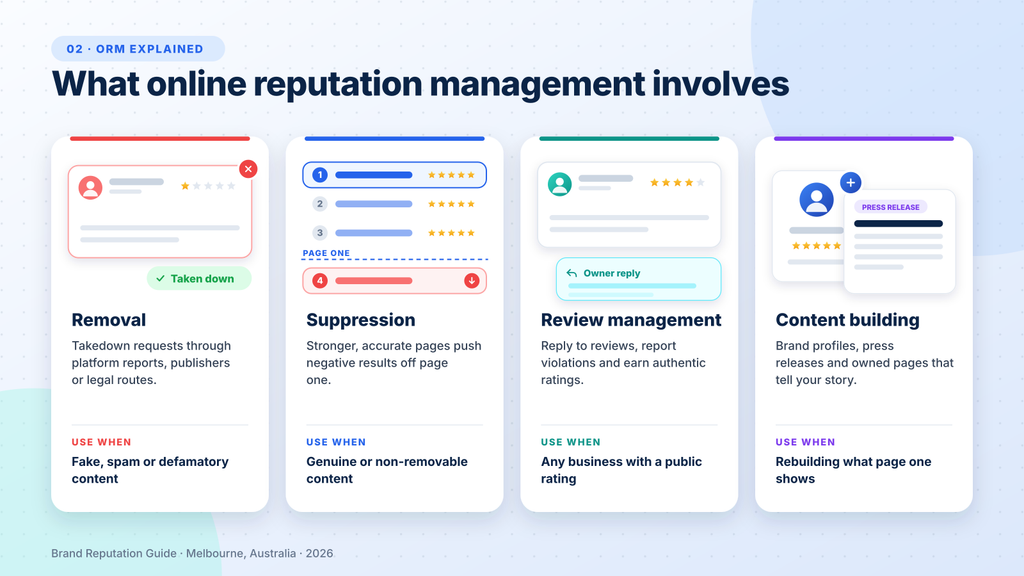This screenshot has height=576, width=1024.
Task: Click the Removal card heading
Action: pyautogui.click(x=109, y=320)
